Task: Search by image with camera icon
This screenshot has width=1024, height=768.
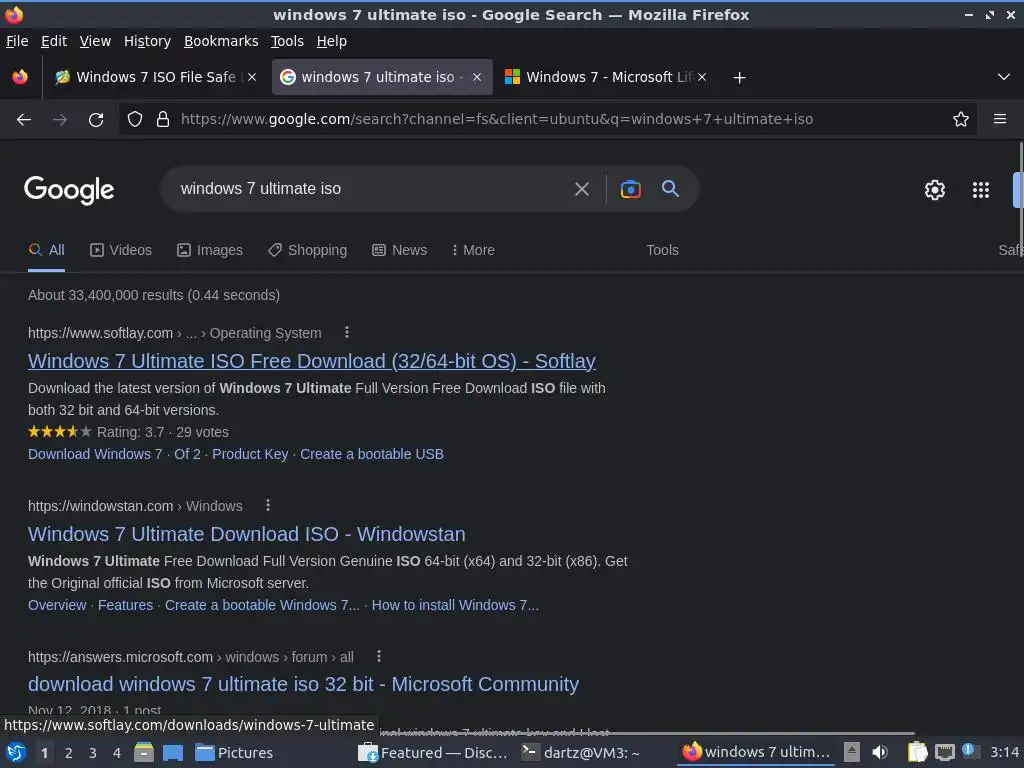Action: click(x=630, y=189)
